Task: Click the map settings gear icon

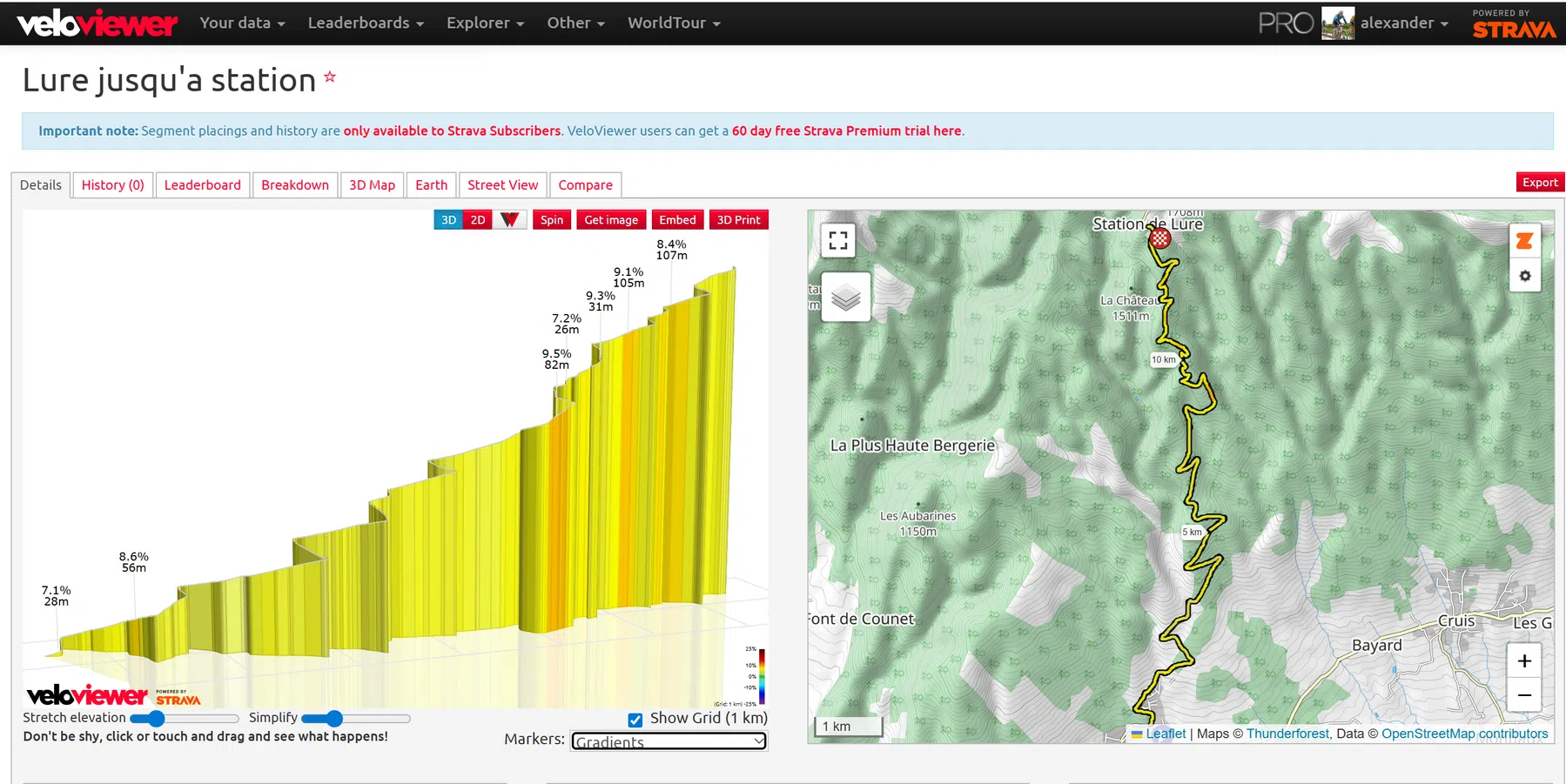Action: (x=1524, y=276)
